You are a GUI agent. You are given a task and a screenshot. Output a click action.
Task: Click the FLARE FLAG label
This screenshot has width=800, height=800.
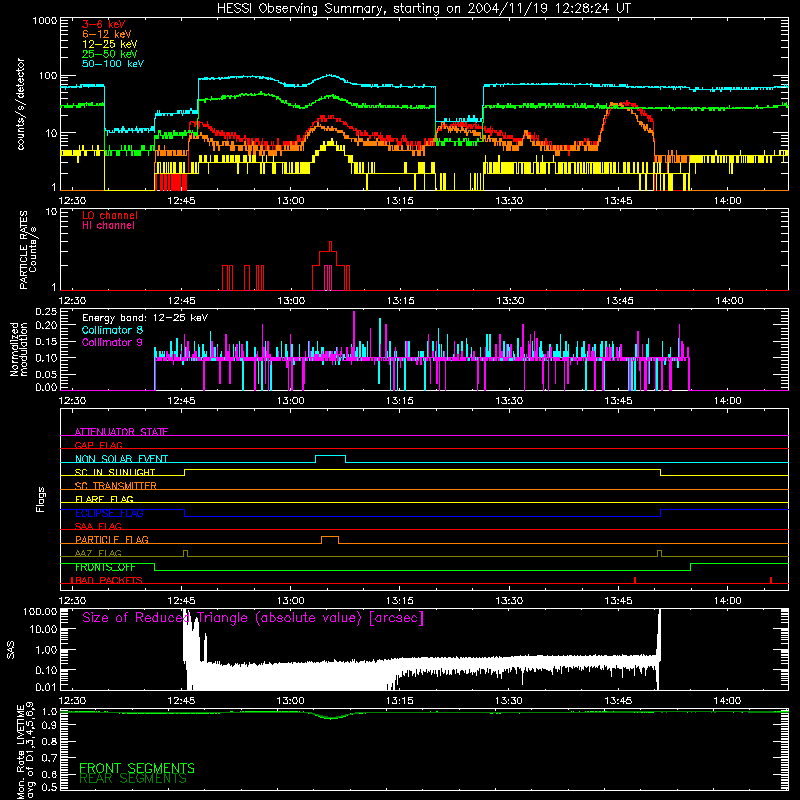104,499
